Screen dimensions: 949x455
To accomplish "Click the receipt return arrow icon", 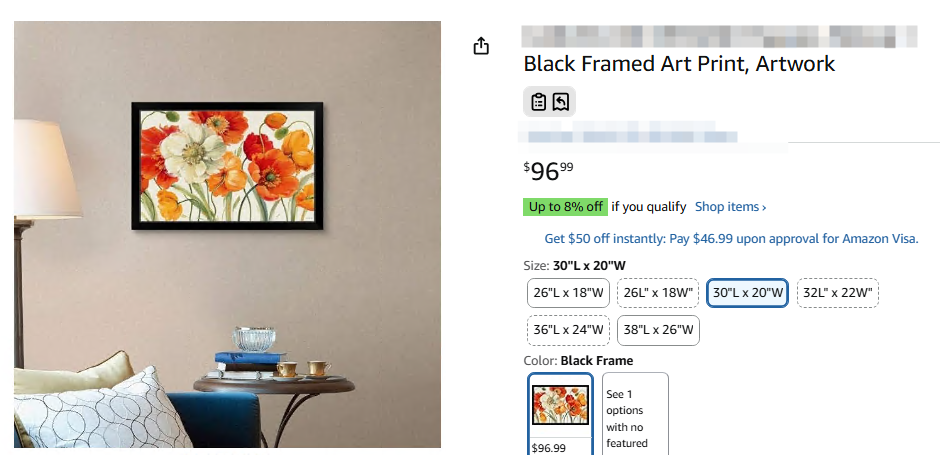I will (x=560, y=102).
